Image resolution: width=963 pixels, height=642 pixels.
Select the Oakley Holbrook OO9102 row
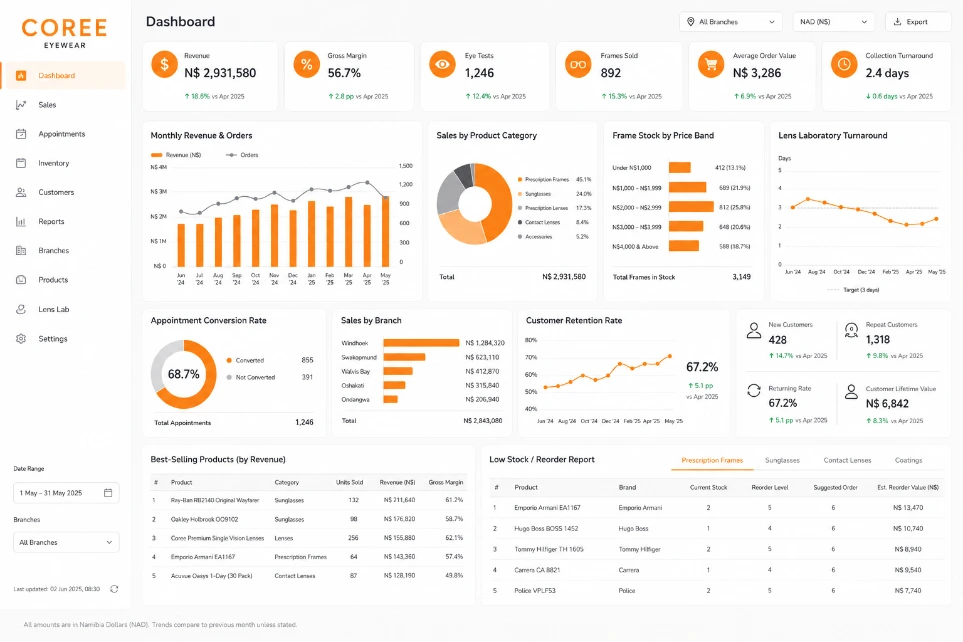[x=308, y=519]
